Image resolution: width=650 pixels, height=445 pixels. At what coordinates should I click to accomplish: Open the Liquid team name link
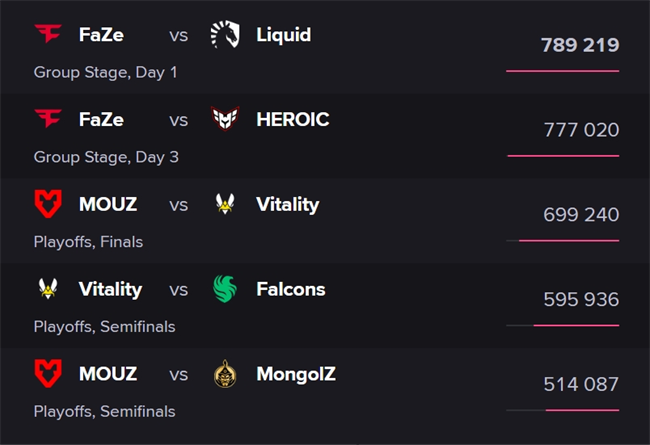point(284,34)
